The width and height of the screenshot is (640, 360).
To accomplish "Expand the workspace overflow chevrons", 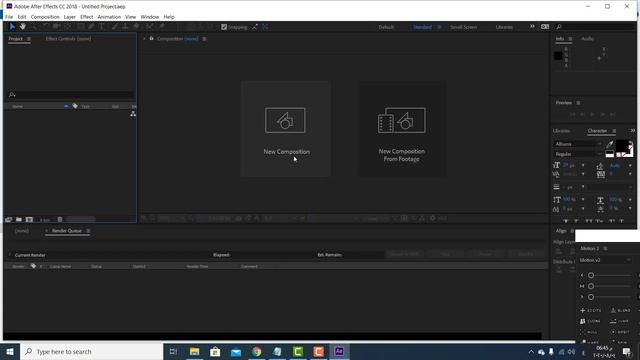I will click(532, 27).
